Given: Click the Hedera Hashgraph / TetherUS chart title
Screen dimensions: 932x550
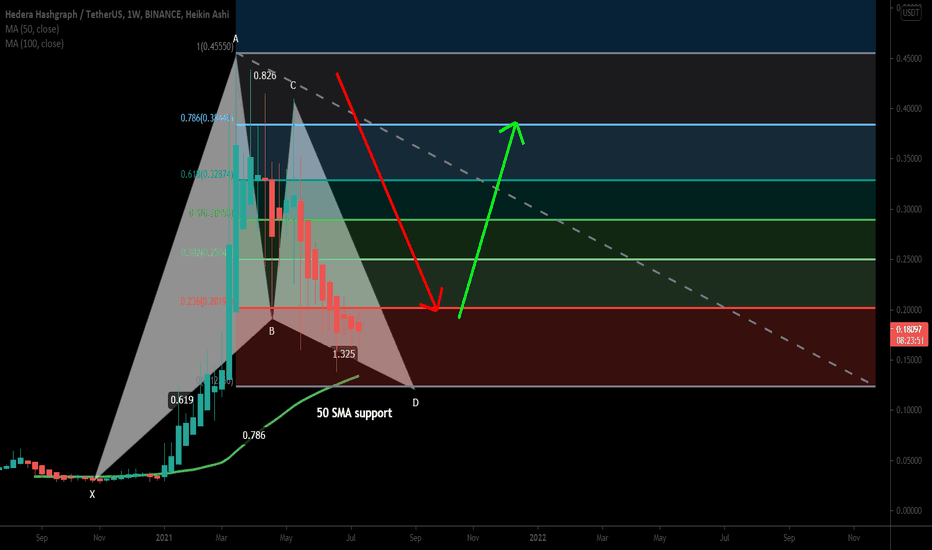Looking at the screenshot, I should (x=116, y=14).
